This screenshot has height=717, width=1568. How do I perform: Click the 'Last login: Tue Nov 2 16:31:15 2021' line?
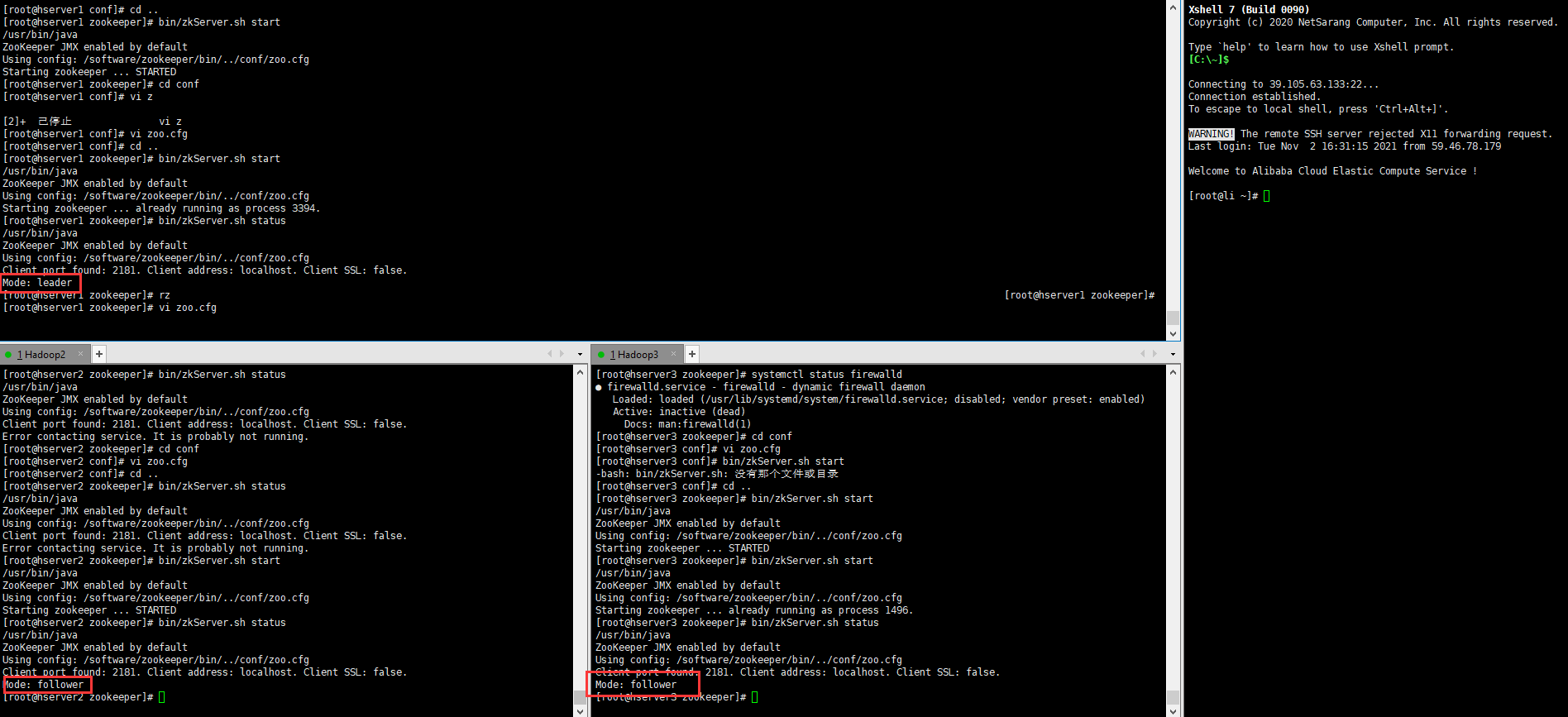1345,146
